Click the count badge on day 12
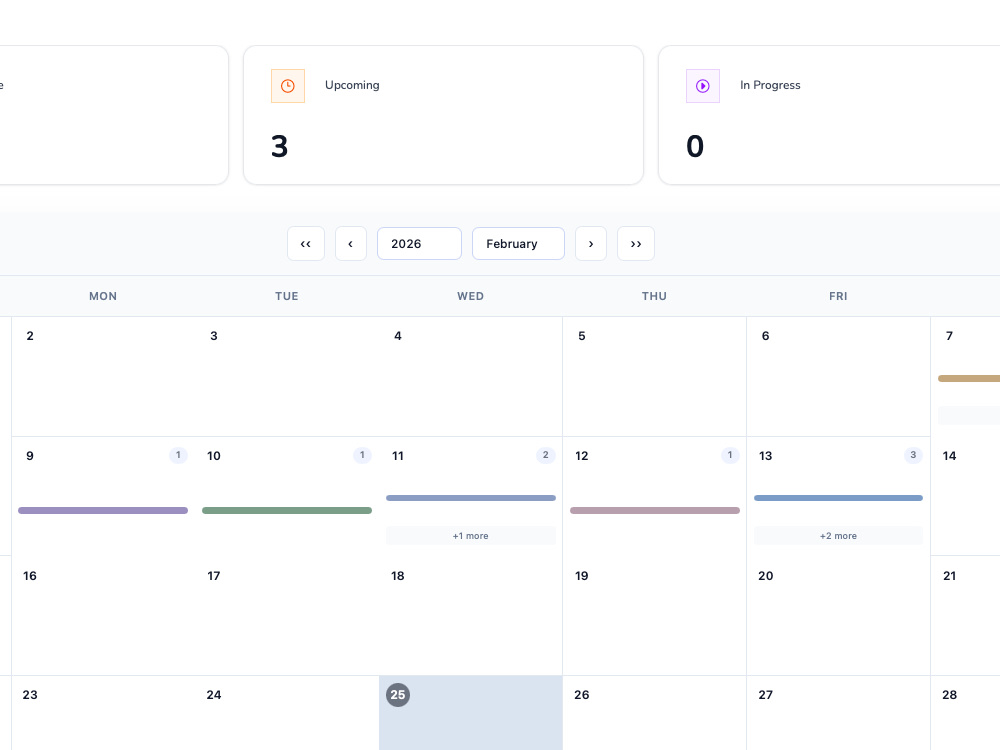The image size is (1000, 750). (730, 455)
